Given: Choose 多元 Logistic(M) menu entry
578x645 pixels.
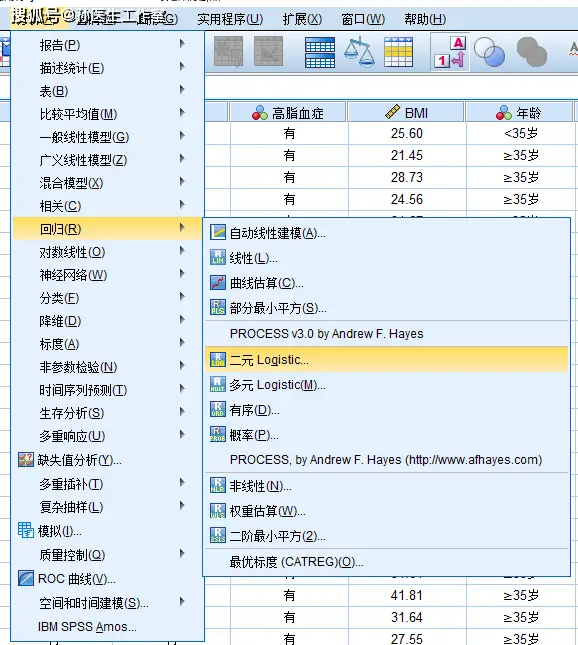Looking at the screenshot, I should tap(386, 385).
